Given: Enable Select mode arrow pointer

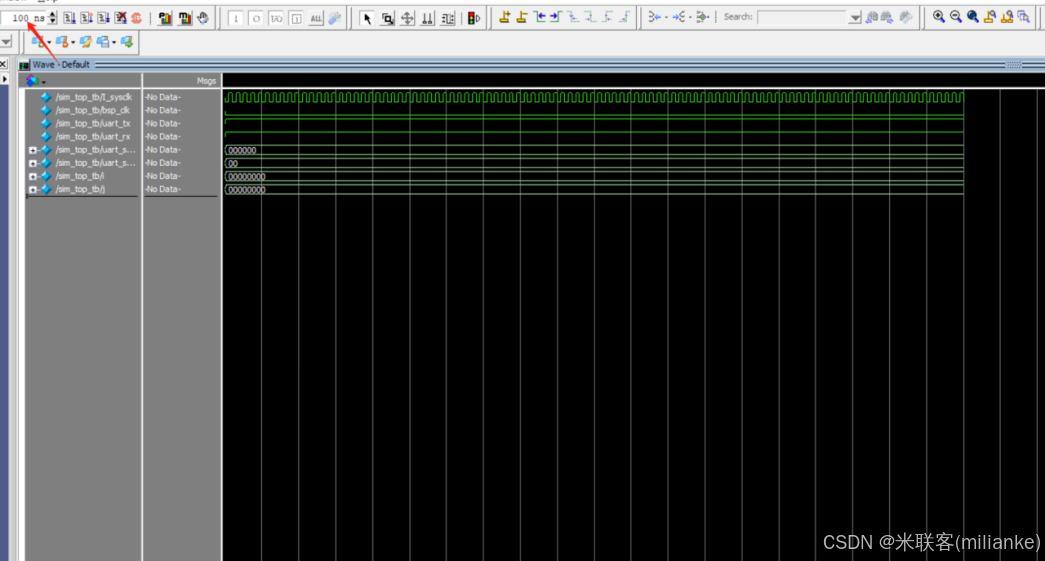Looking at the screenshot, I should (x=367, y=18).
